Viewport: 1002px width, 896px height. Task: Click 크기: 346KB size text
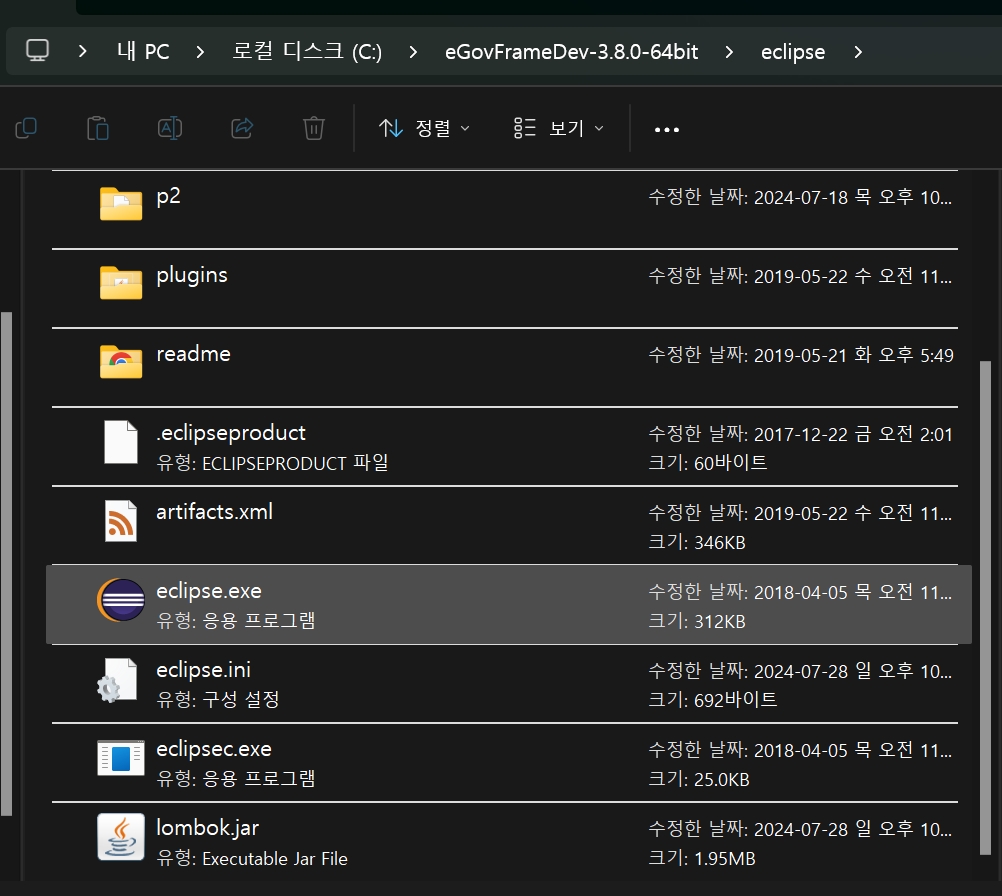[697, 542]
